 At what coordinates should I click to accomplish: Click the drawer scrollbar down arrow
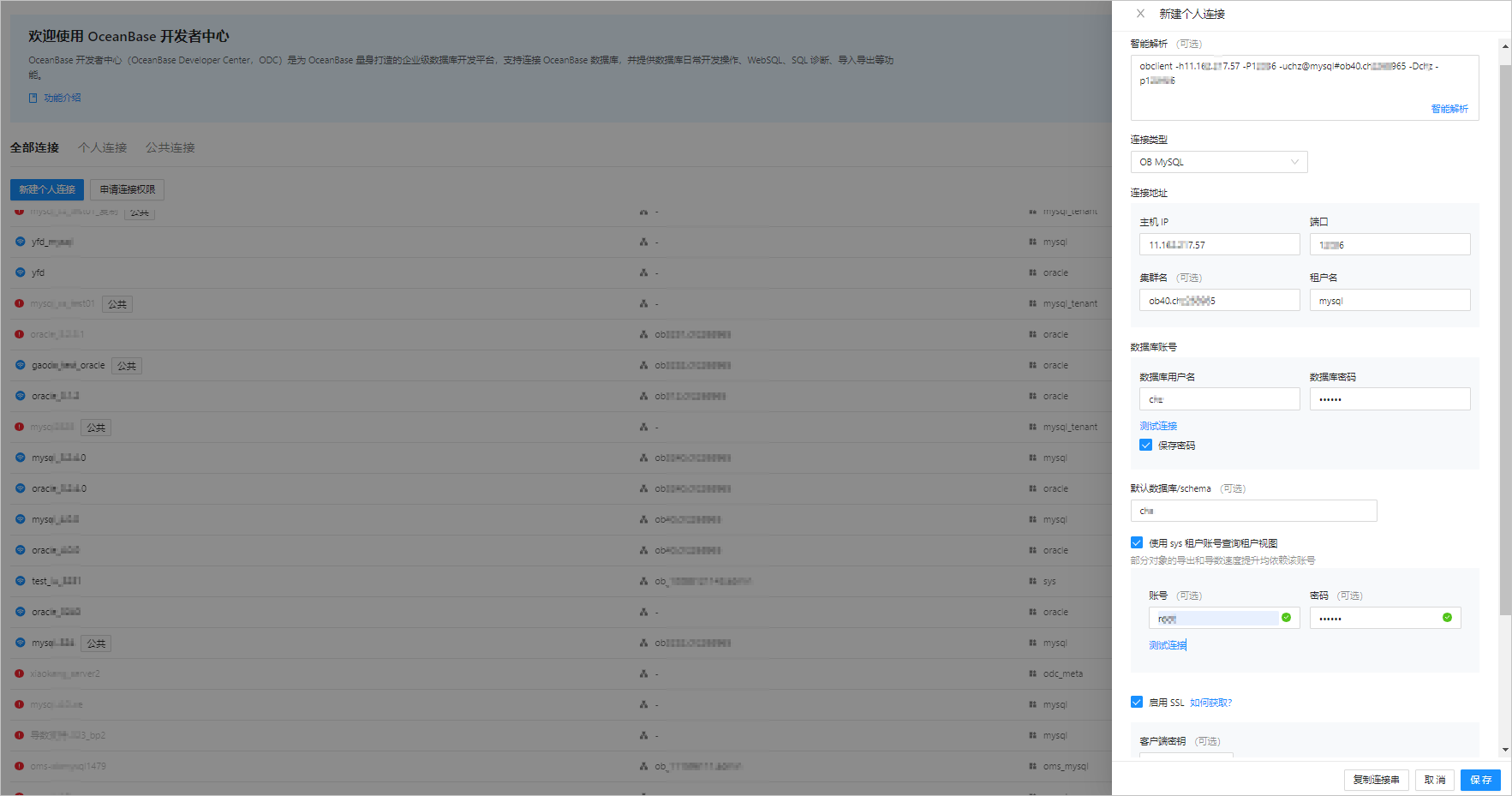click(x=1505, y=750)
